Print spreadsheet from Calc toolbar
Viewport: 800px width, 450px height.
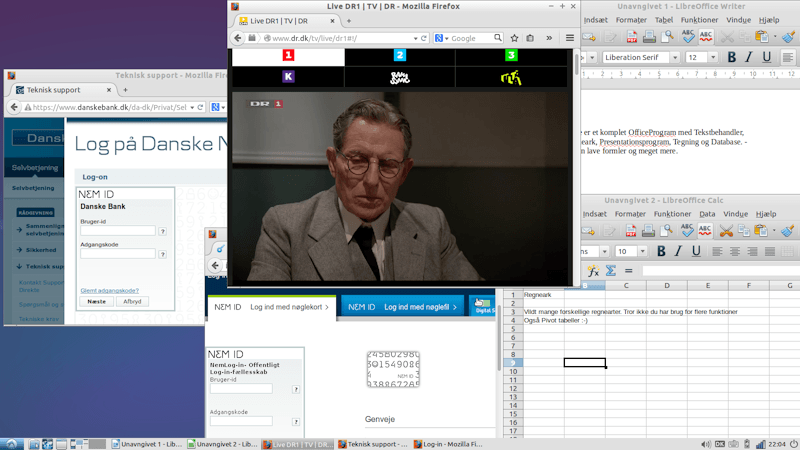648,231
